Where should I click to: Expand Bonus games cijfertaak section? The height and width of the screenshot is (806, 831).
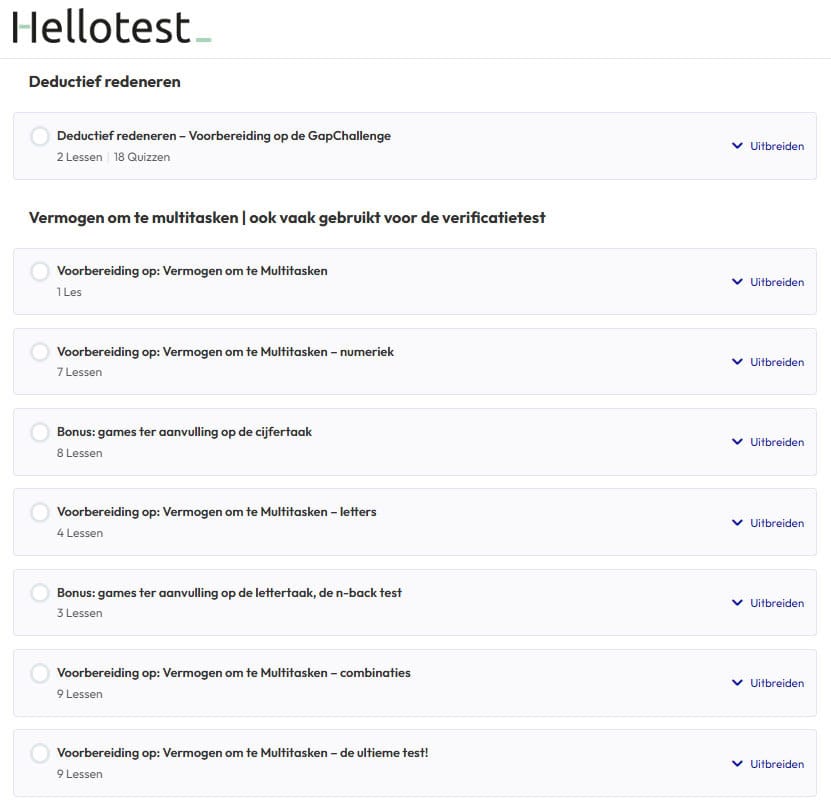coord(768,442)
